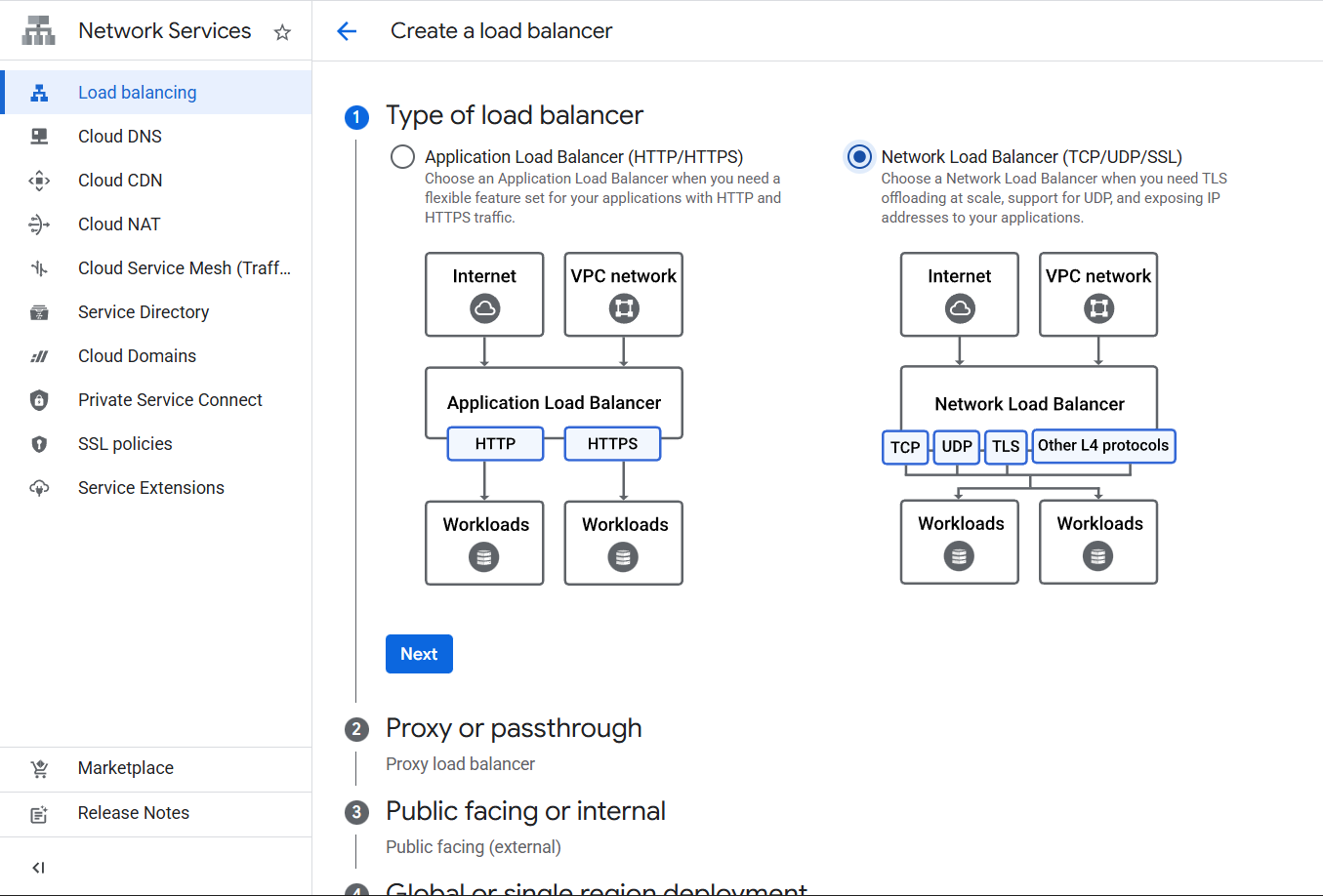1323x896 pixels.
Task: Select Network Load Balancer radio button
Action: click(859, 157)
